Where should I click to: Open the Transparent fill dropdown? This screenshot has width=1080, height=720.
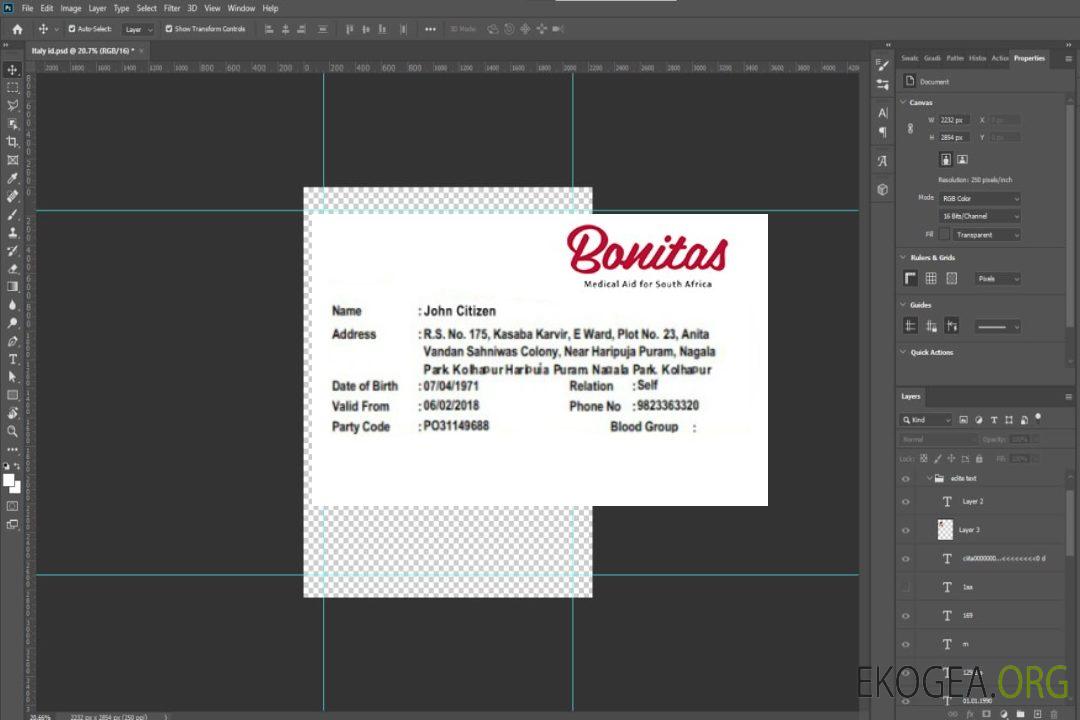[x=985, y=235]
